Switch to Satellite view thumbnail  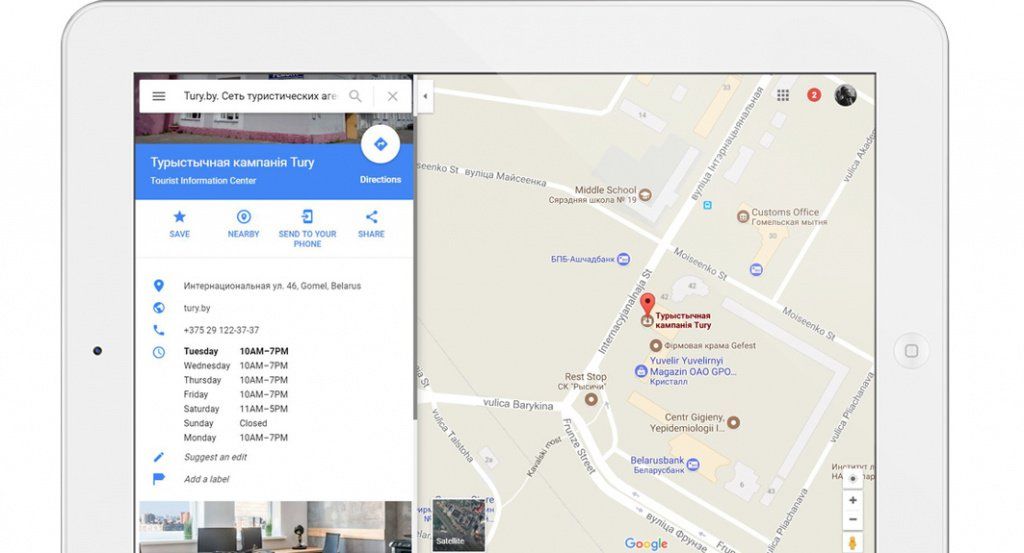[x=458, y=524]
